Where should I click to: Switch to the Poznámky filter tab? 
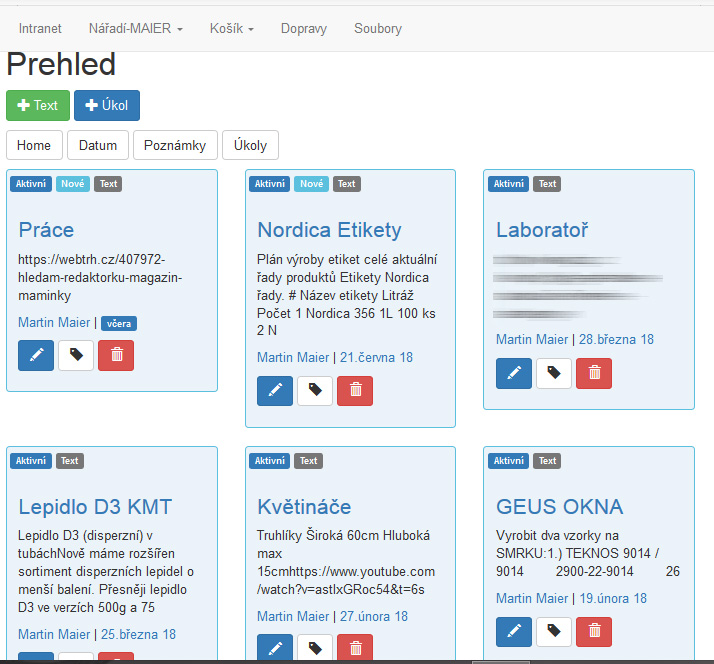pos(175,145)
